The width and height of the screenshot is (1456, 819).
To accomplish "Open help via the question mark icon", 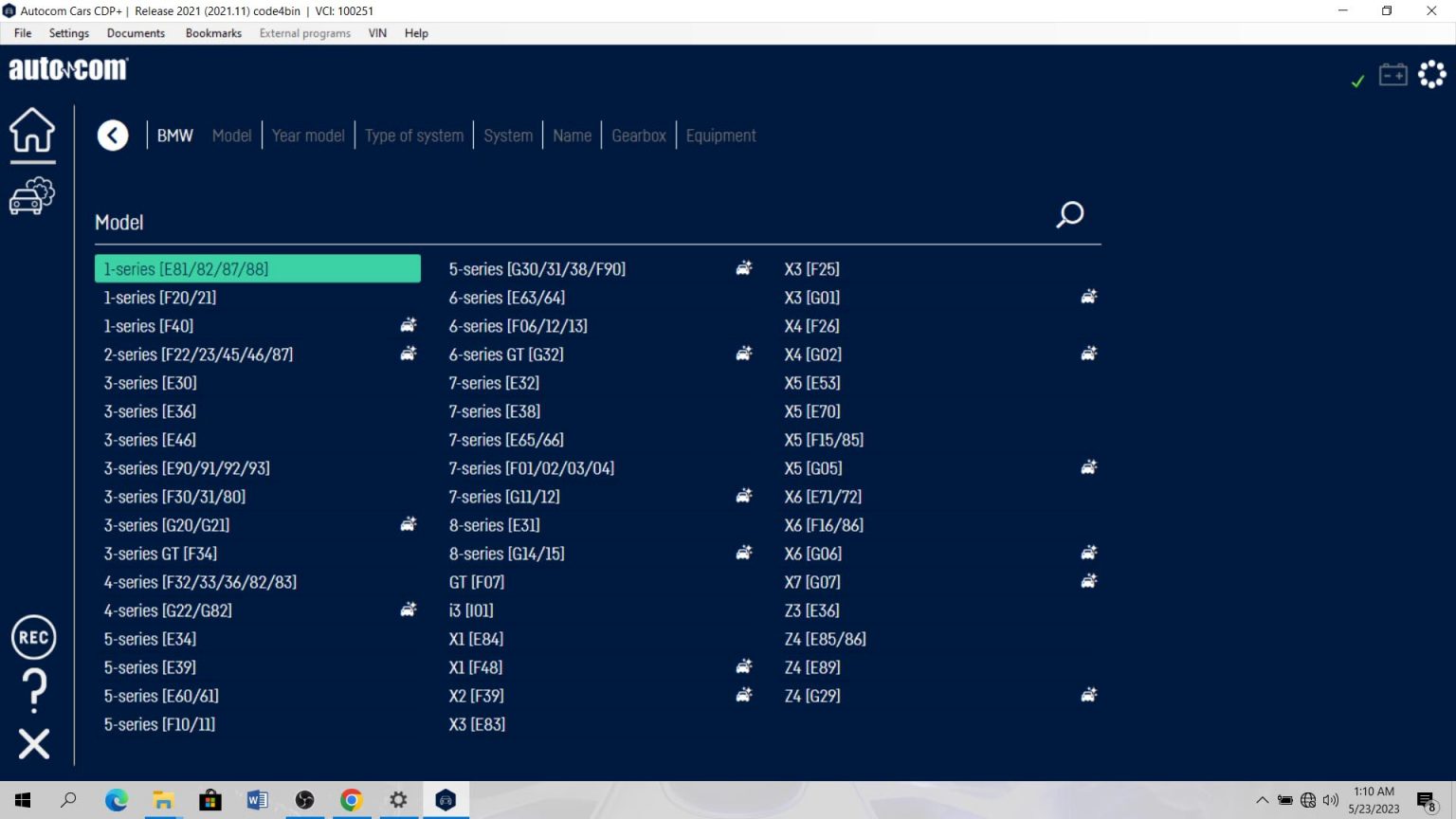I will point(33,691).
